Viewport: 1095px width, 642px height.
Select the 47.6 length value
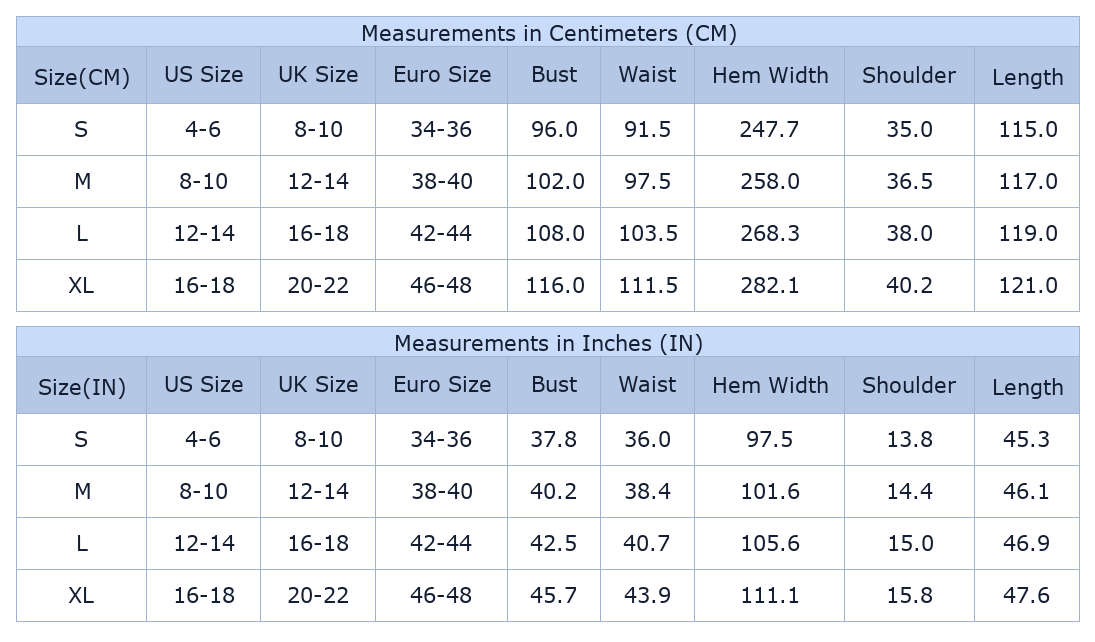[x=1026, y=595]
